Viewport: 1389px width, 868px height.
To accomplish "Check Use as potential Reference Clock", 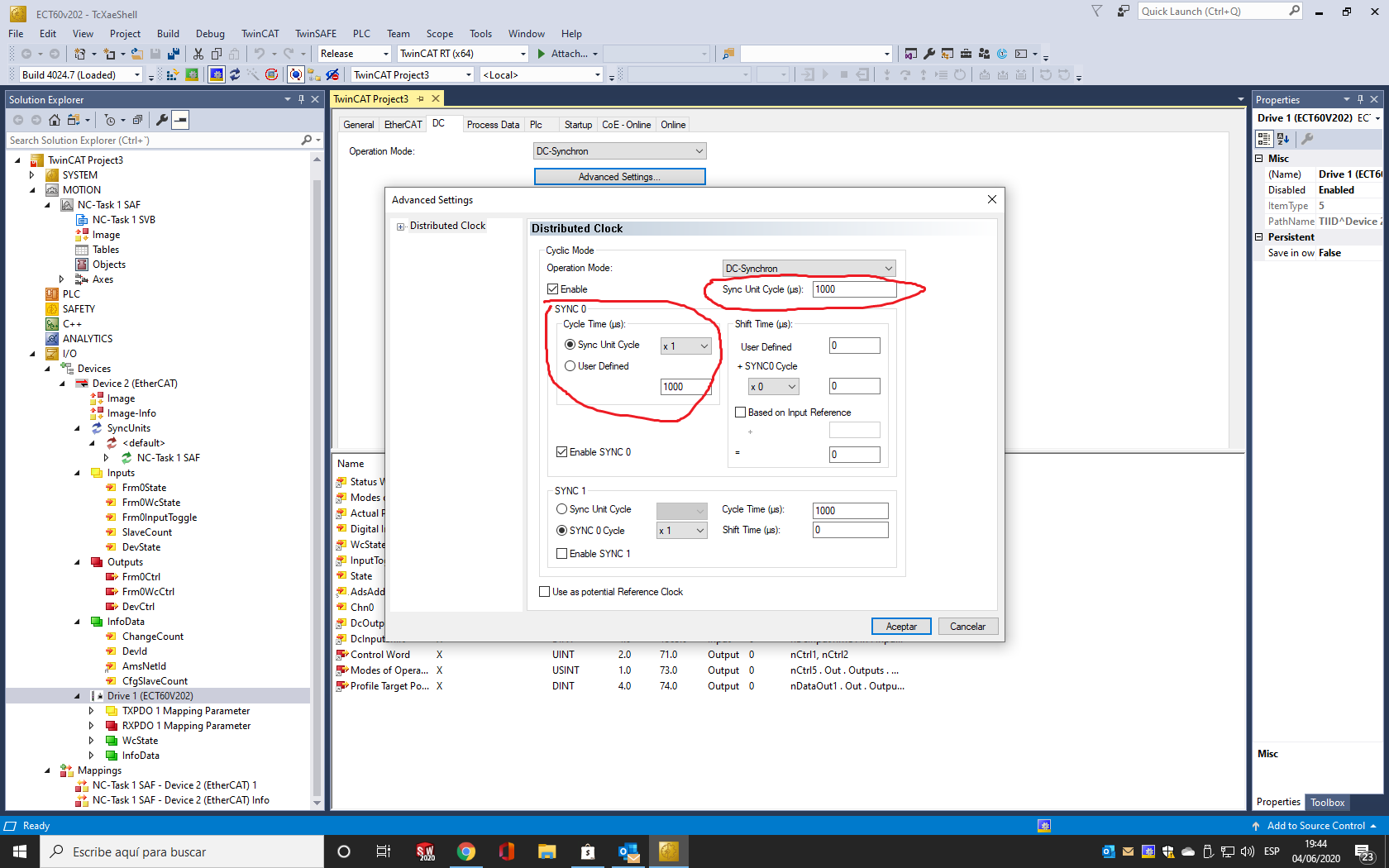I will coord(544,592).
